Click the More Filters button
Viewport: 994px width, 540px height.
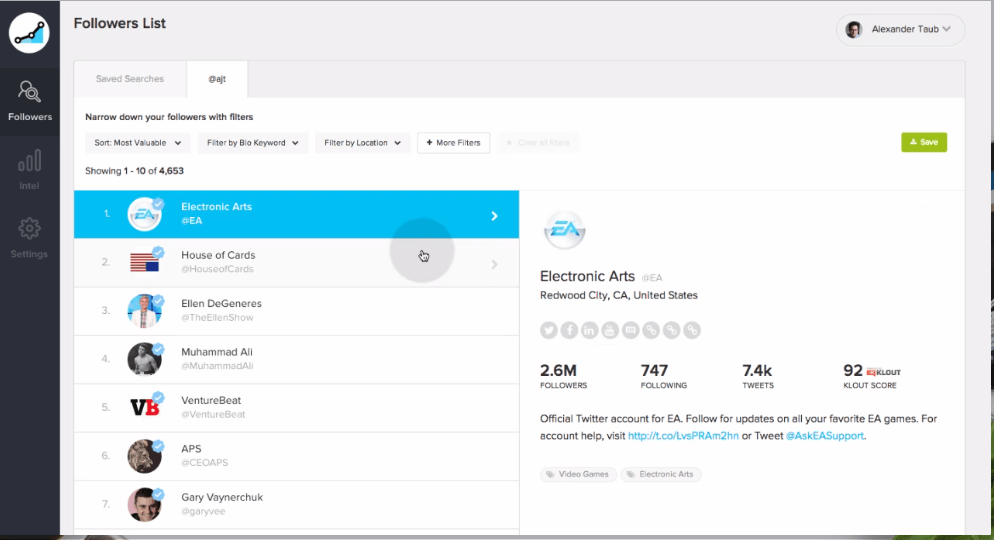click(x=453, y=143)
